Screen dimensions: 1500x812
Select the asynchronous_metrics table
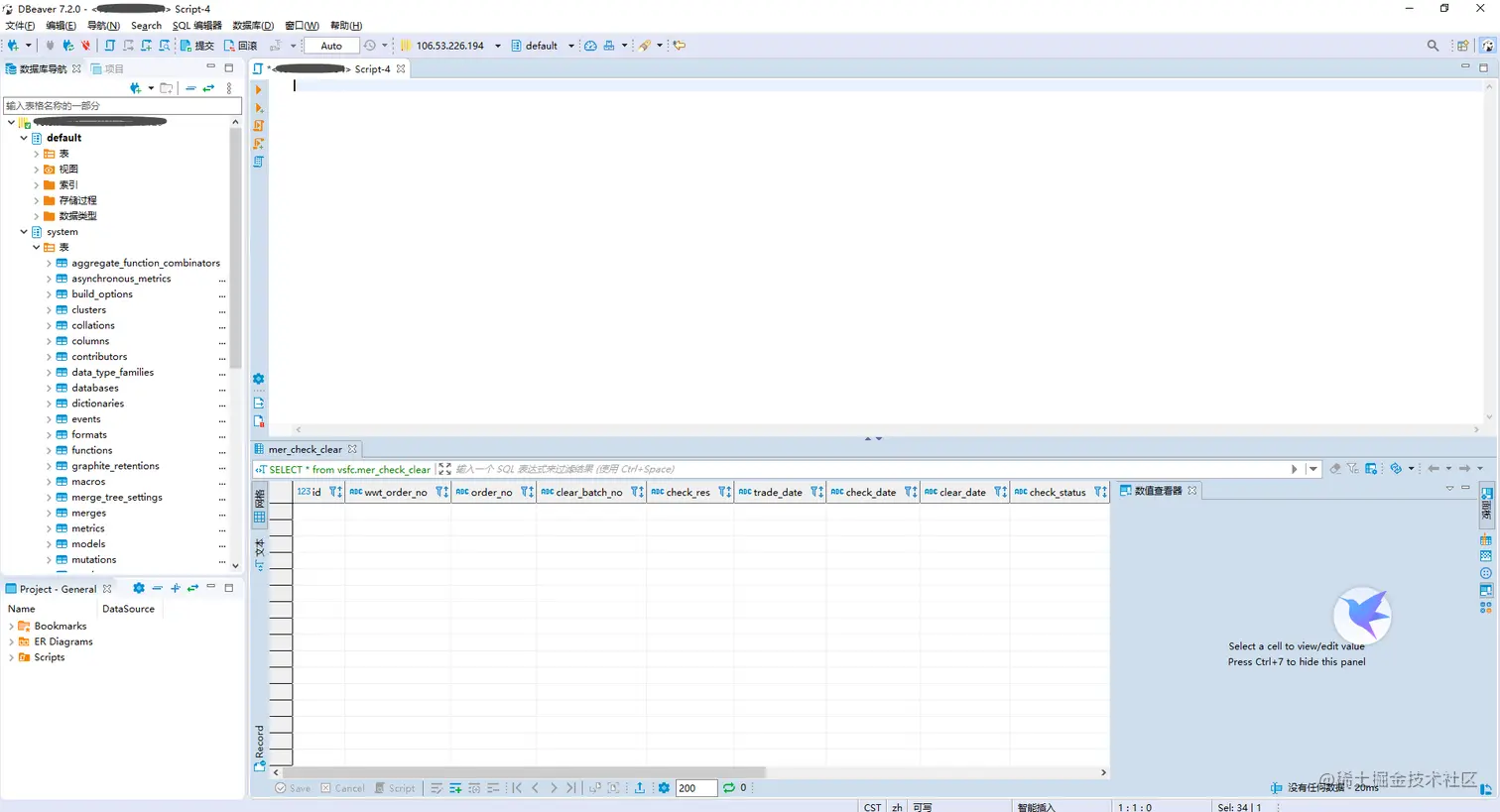[x=121, y=279]
